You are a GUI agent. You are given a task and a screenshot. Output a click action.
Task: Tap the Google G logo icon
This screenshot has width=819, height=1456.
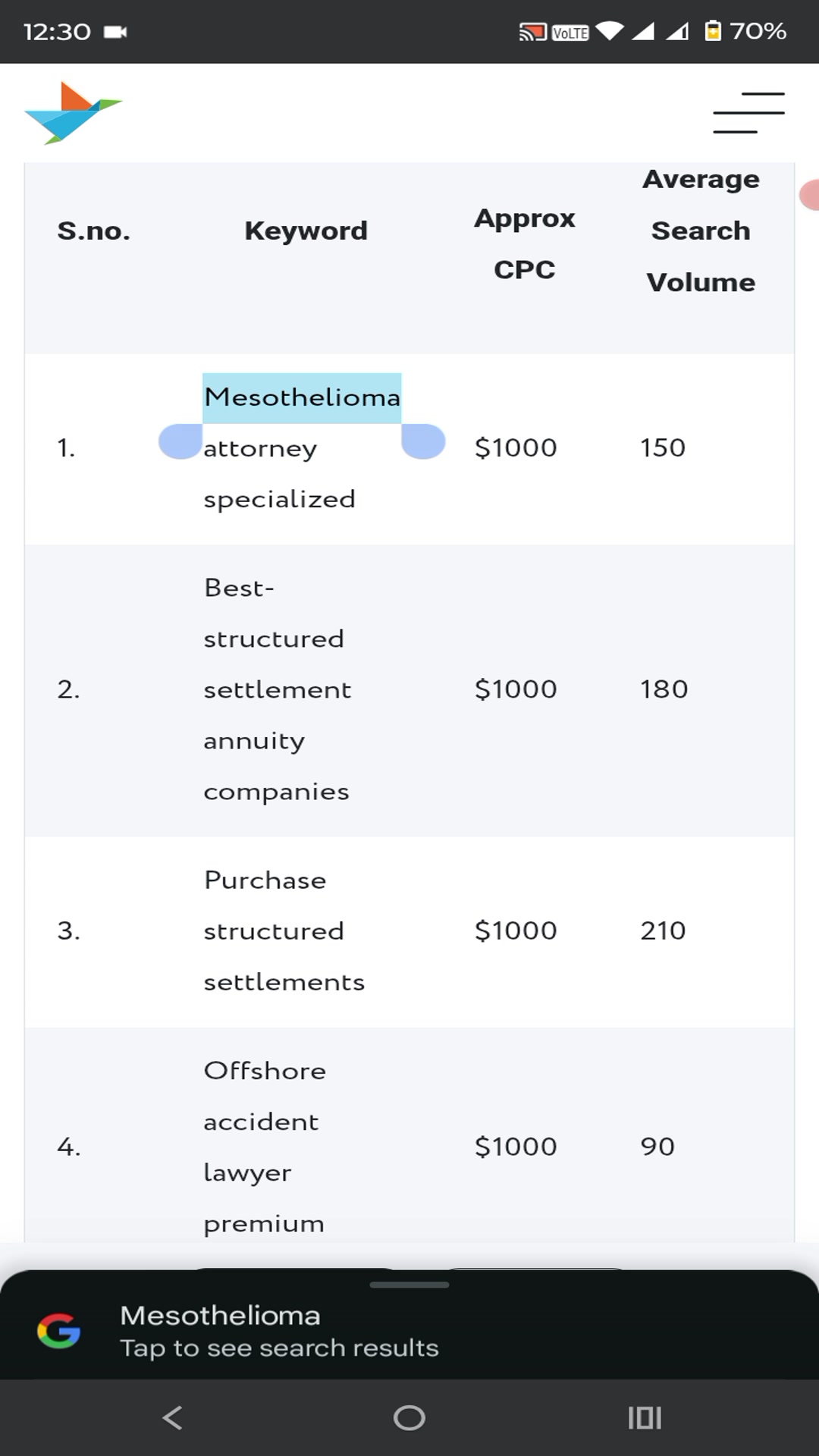click(x=59, y=1331)
